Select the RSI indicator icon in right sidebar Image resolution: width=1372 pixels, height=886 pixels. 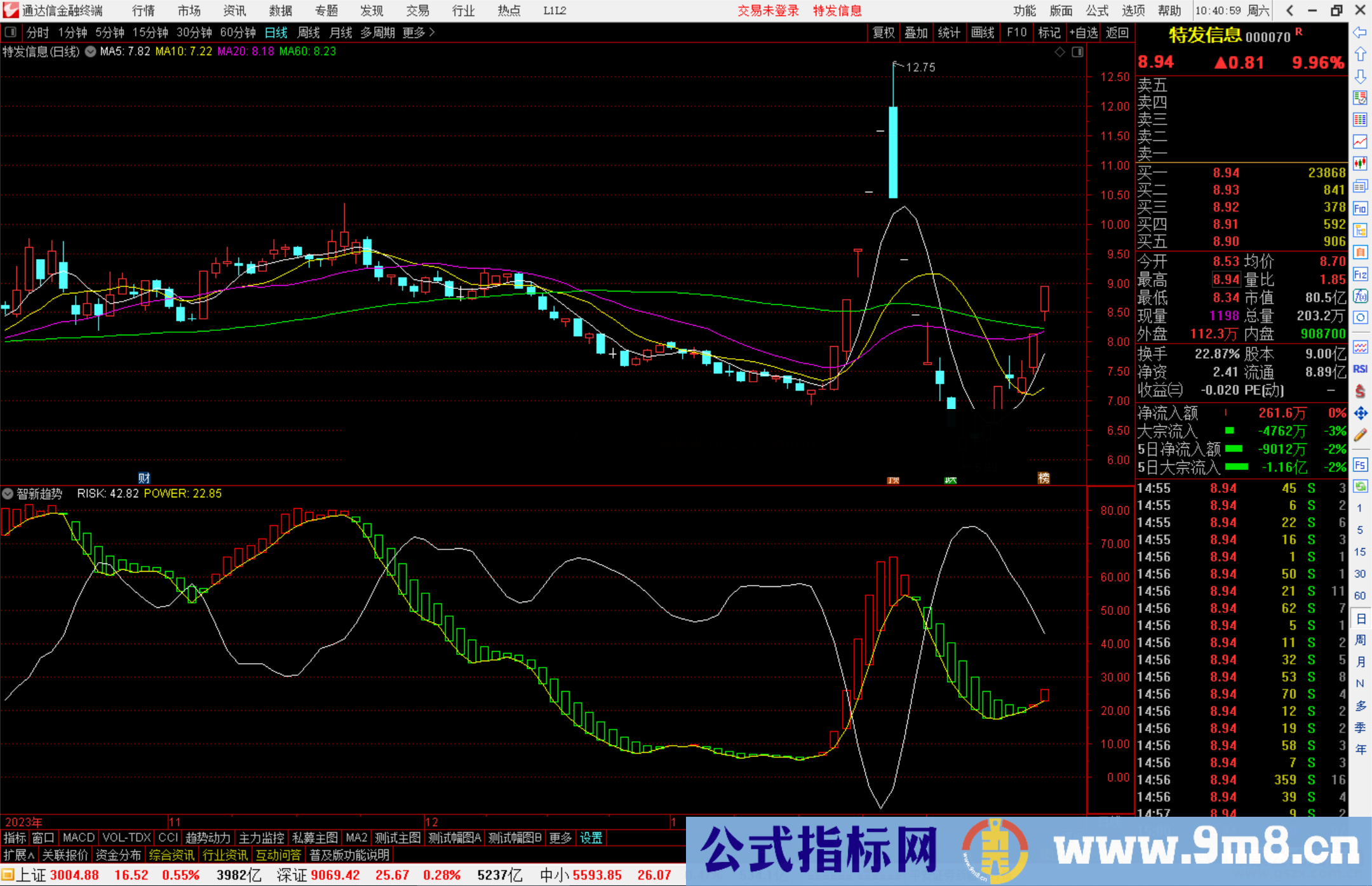[1360, 368]
